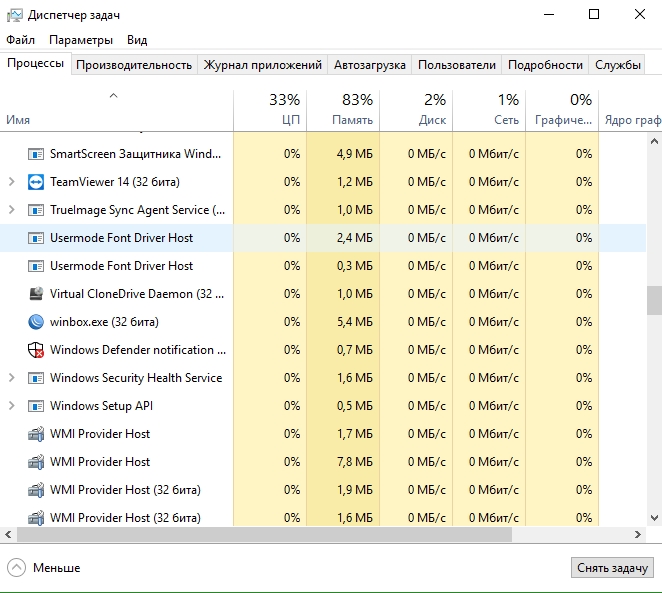Viewport: 662px width, 593px height.
Task: Click the Windows Setup API icon
Action: (36, 406)
